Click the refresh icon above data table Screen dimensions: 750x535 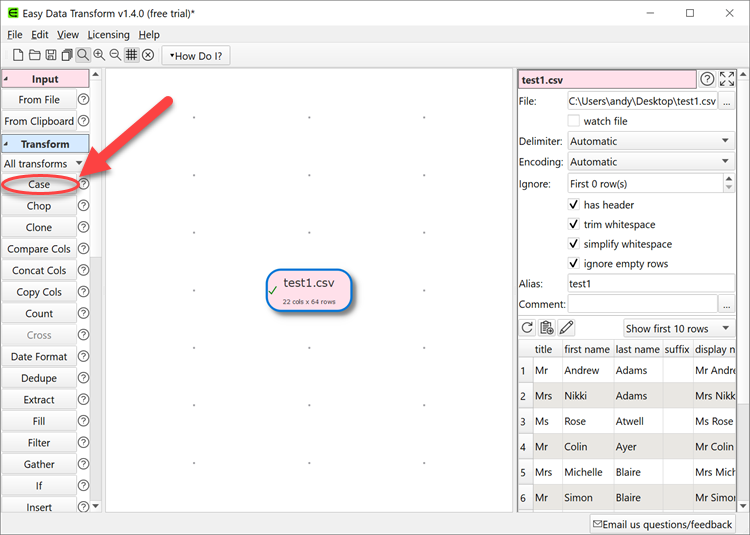tap(527, 328)
